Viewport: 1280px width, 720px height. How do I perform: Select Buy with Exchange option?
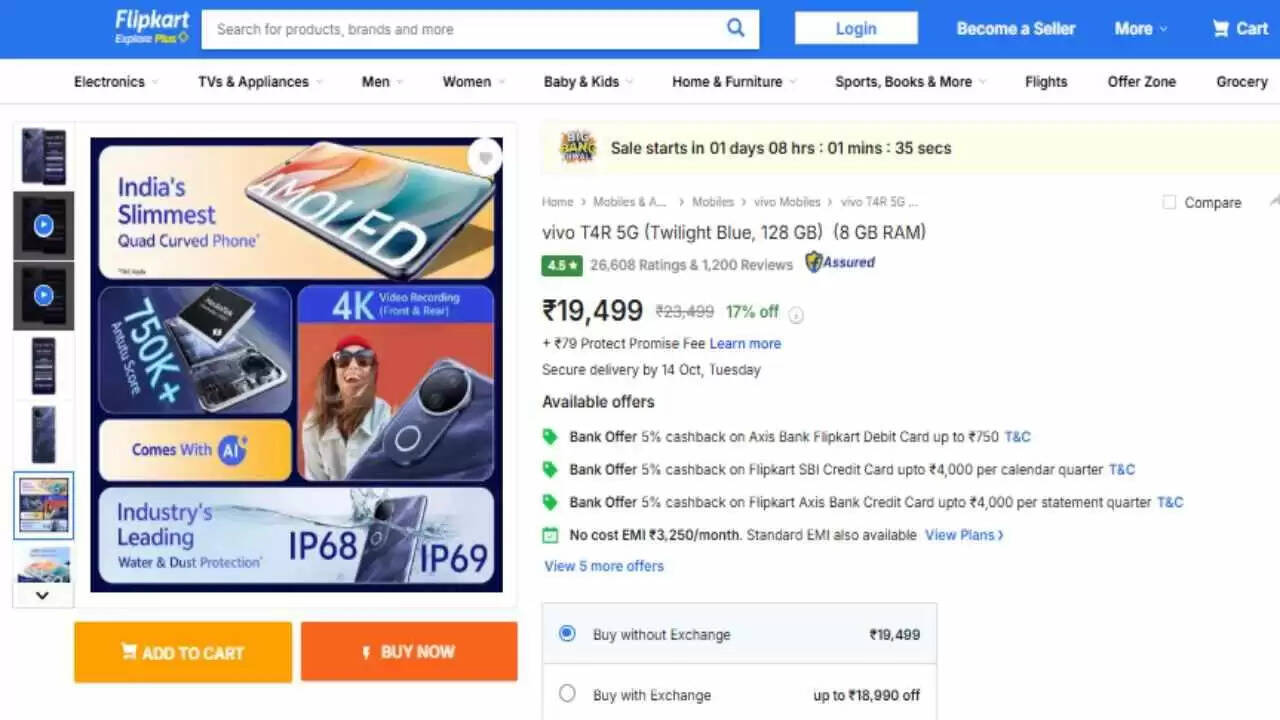(x=567, y=694)
